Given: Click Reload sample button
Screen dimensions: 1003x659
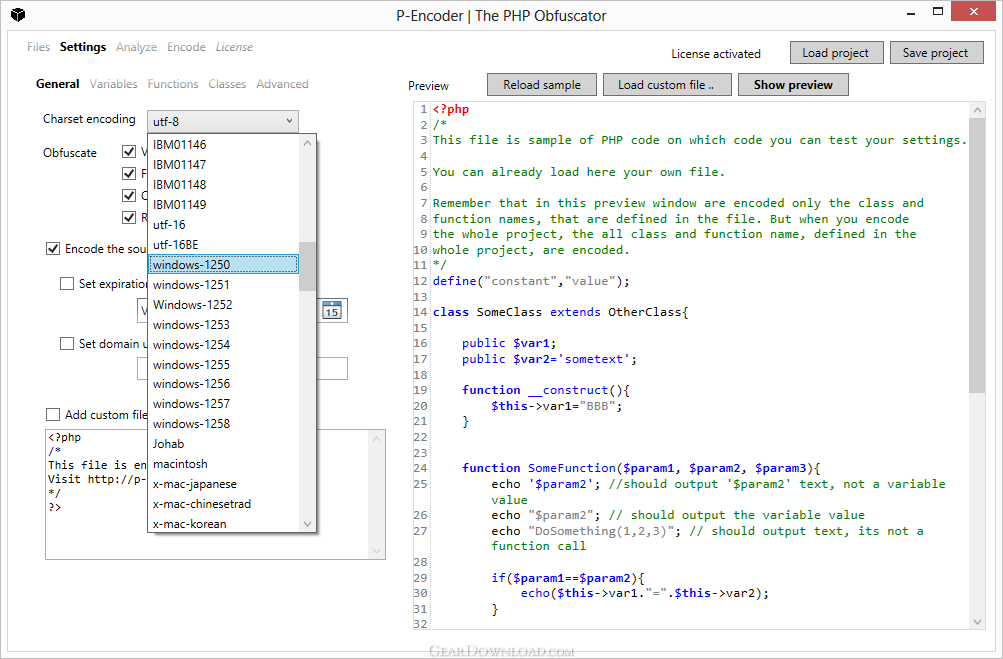Looking at the screenshot, I should click(x=542, y=84).
